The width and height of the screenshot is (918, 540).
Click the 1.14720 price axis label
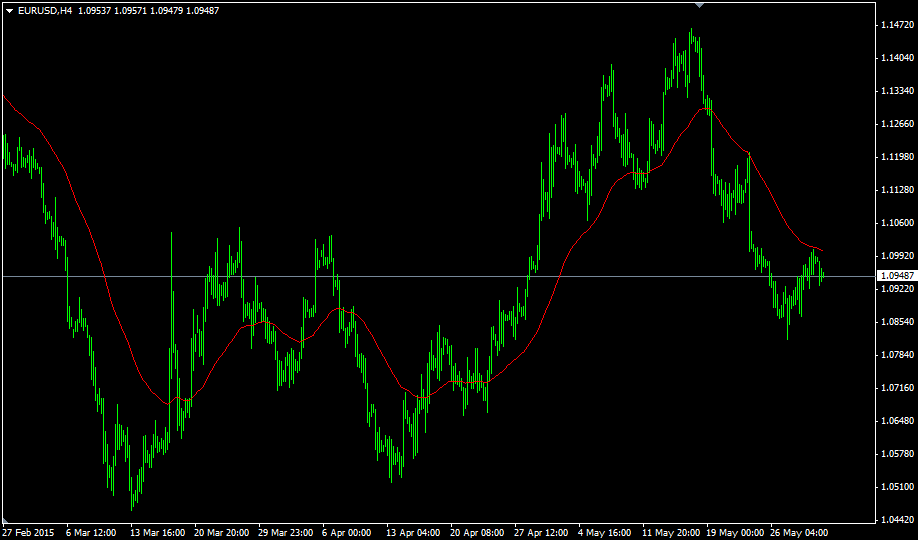click(898, 25)
